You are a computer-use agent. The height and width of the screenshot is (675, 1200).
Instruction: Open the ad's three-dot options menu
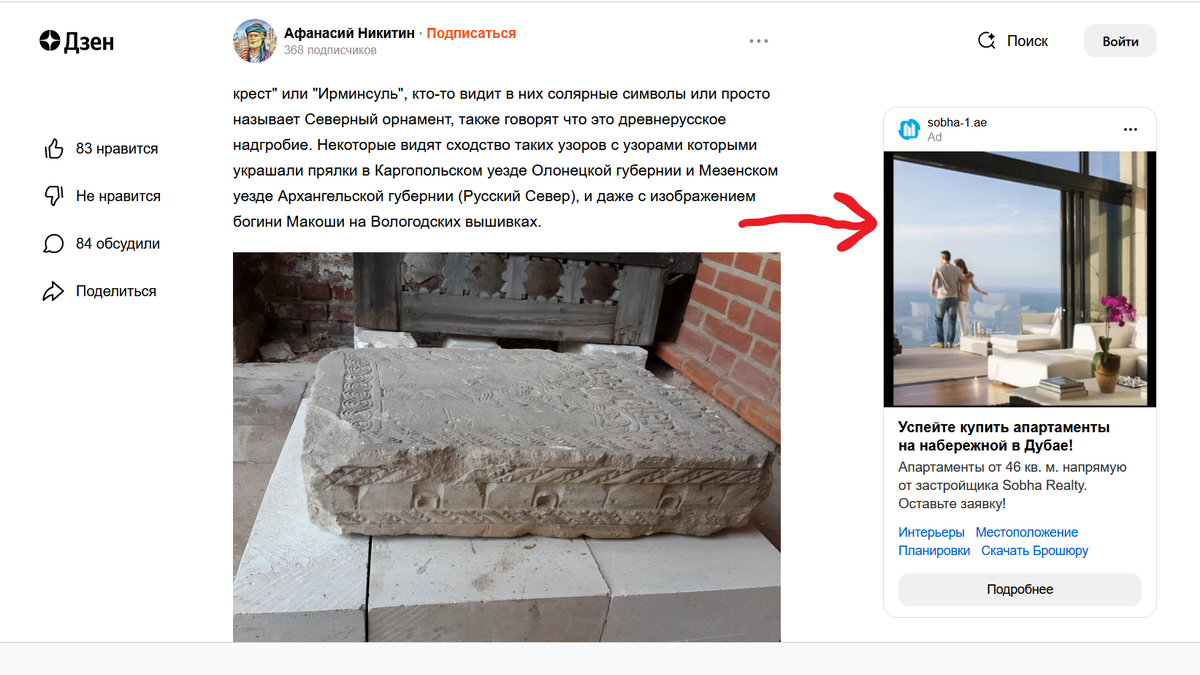(1131, 129)
